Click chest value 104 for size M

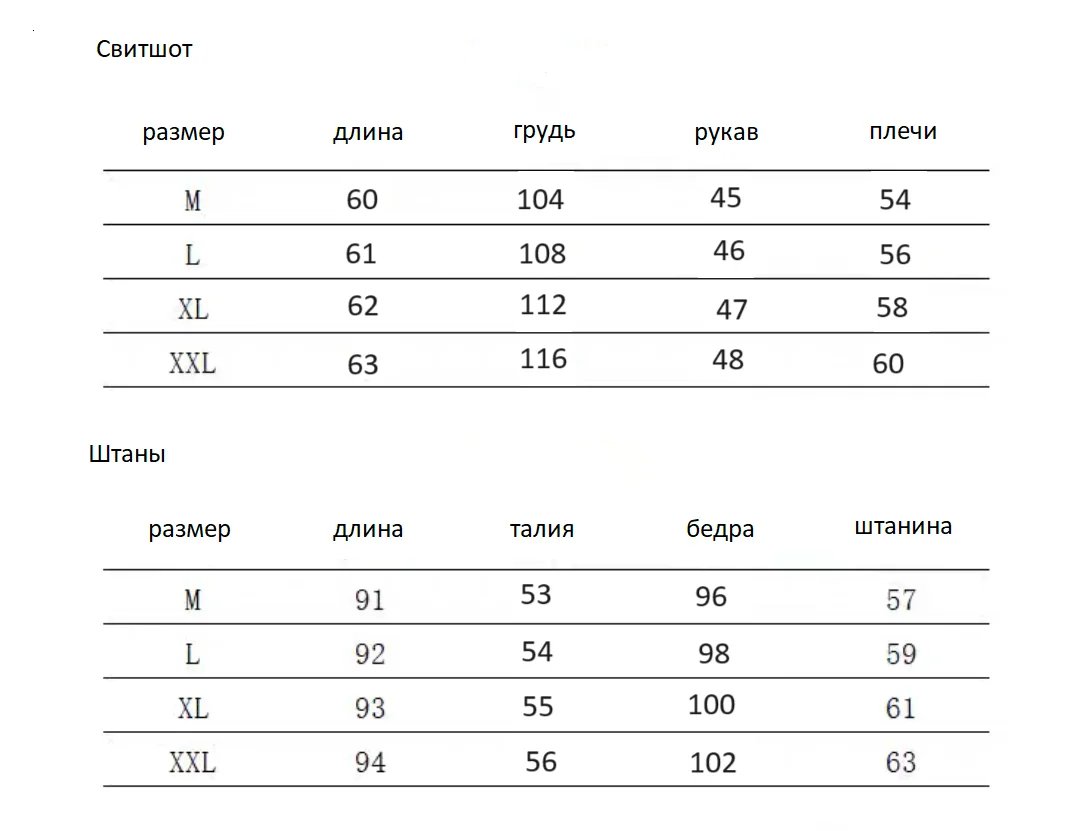click(x=540, y=200)
